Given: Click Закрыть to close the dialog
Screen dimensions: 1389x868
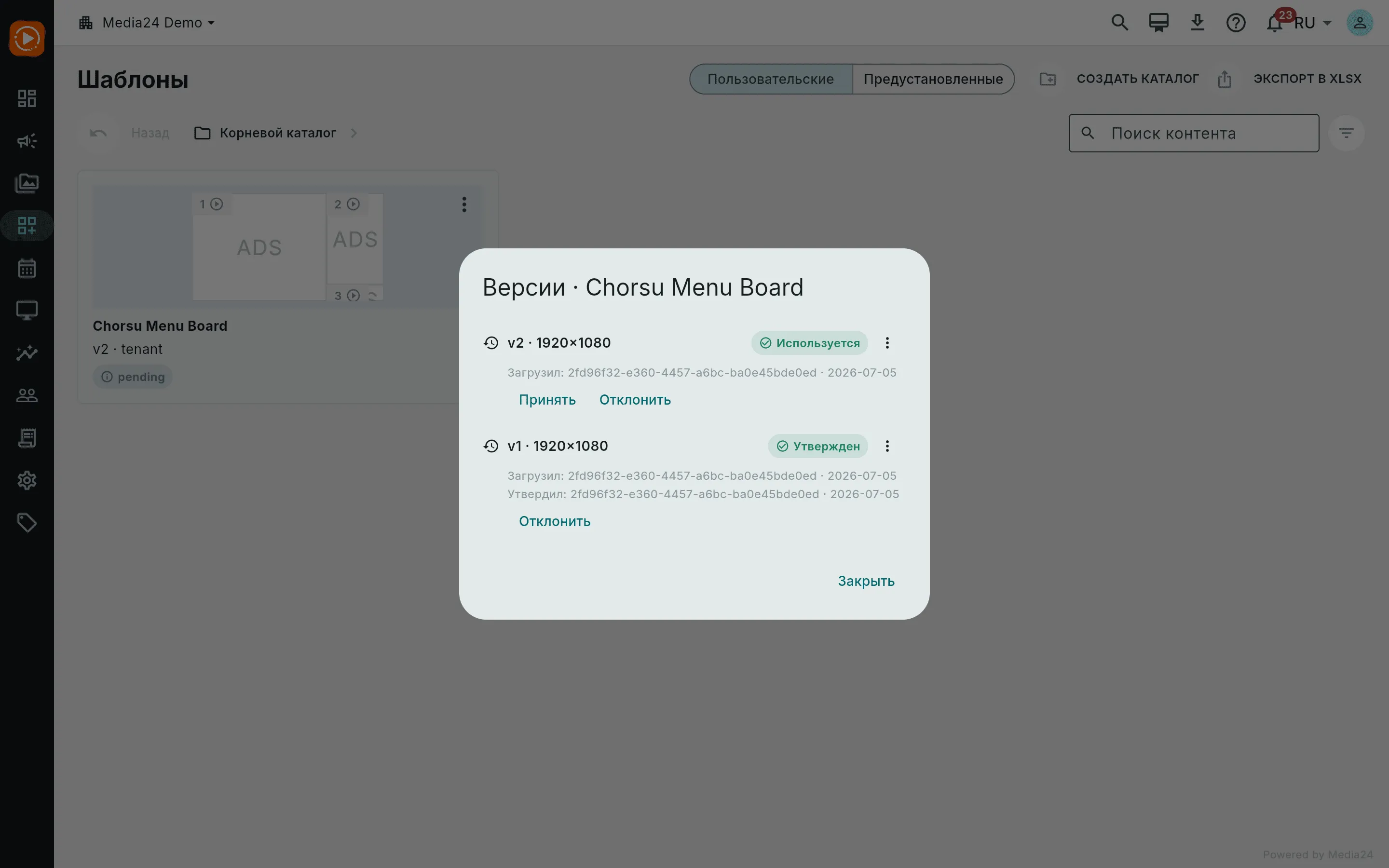Looking at the screenshot, I should click(866, 581).
